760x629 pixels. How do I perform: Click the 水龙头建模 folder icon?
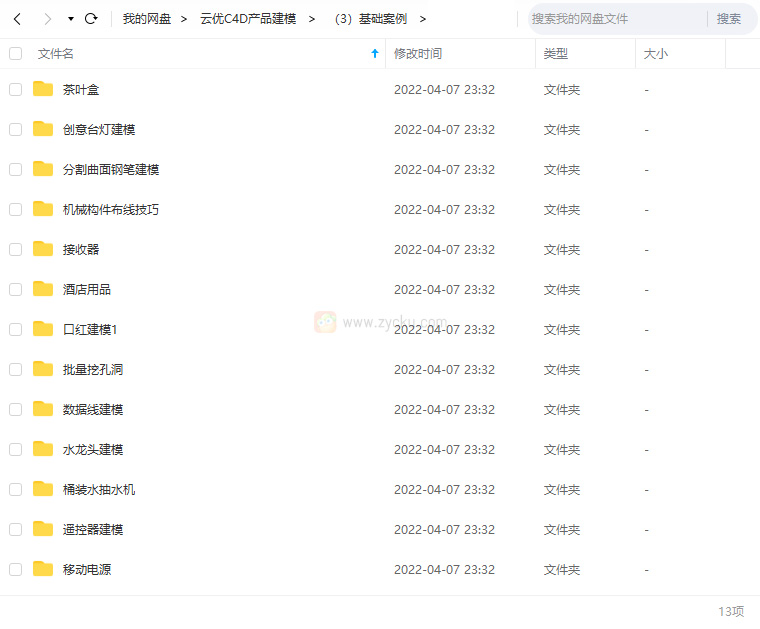(43, 449)
